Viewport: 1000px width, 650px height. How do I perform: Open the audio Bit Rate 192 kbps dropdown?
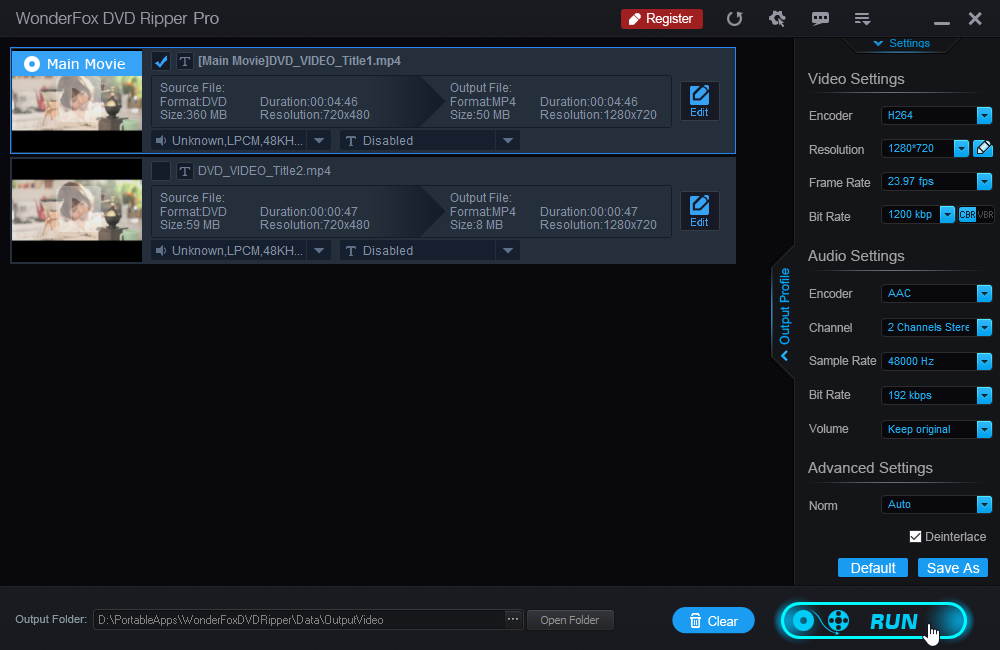(984, 395)
